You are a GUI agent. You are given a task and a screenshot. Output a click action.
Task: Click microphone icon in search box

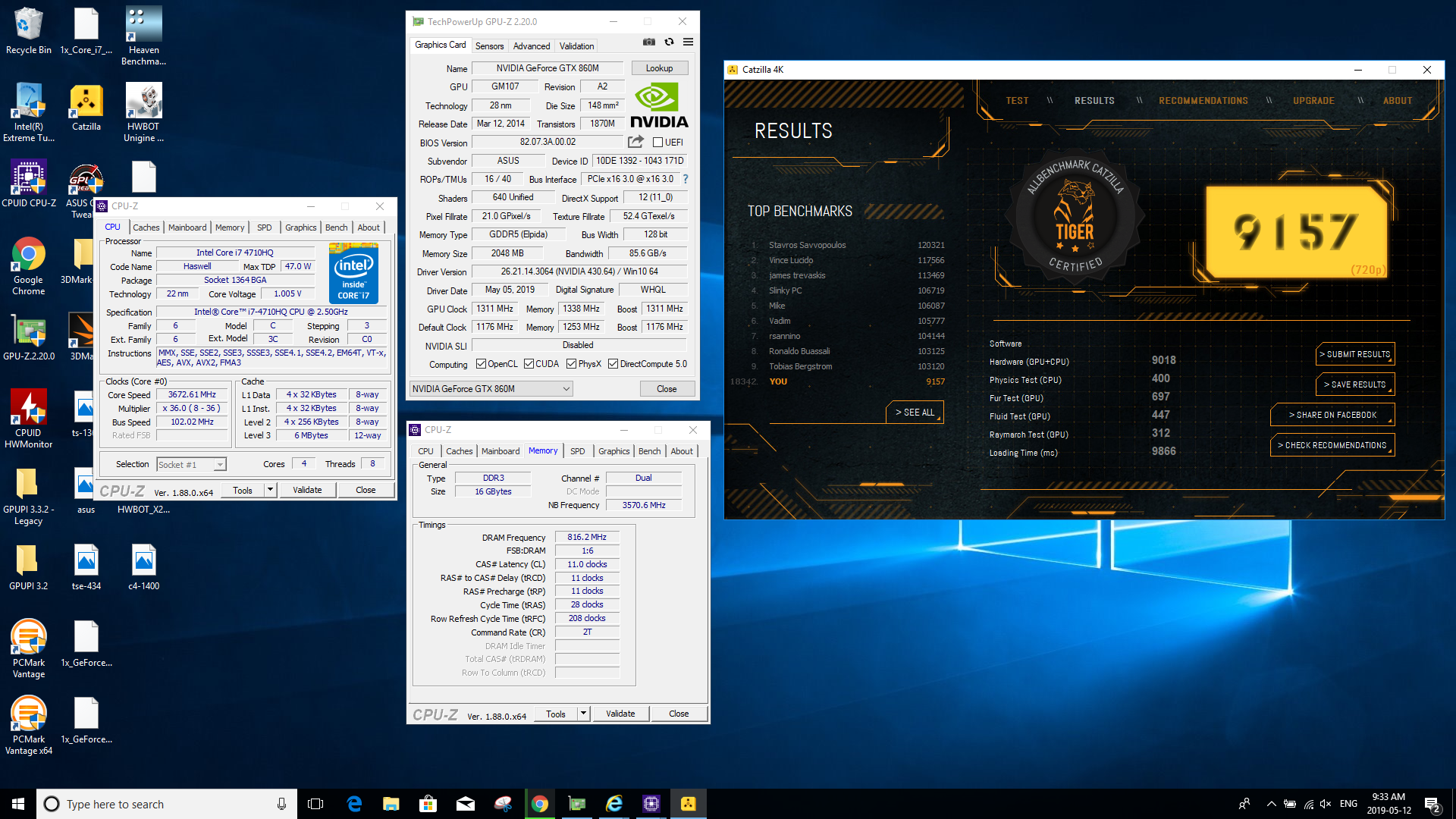281,804
